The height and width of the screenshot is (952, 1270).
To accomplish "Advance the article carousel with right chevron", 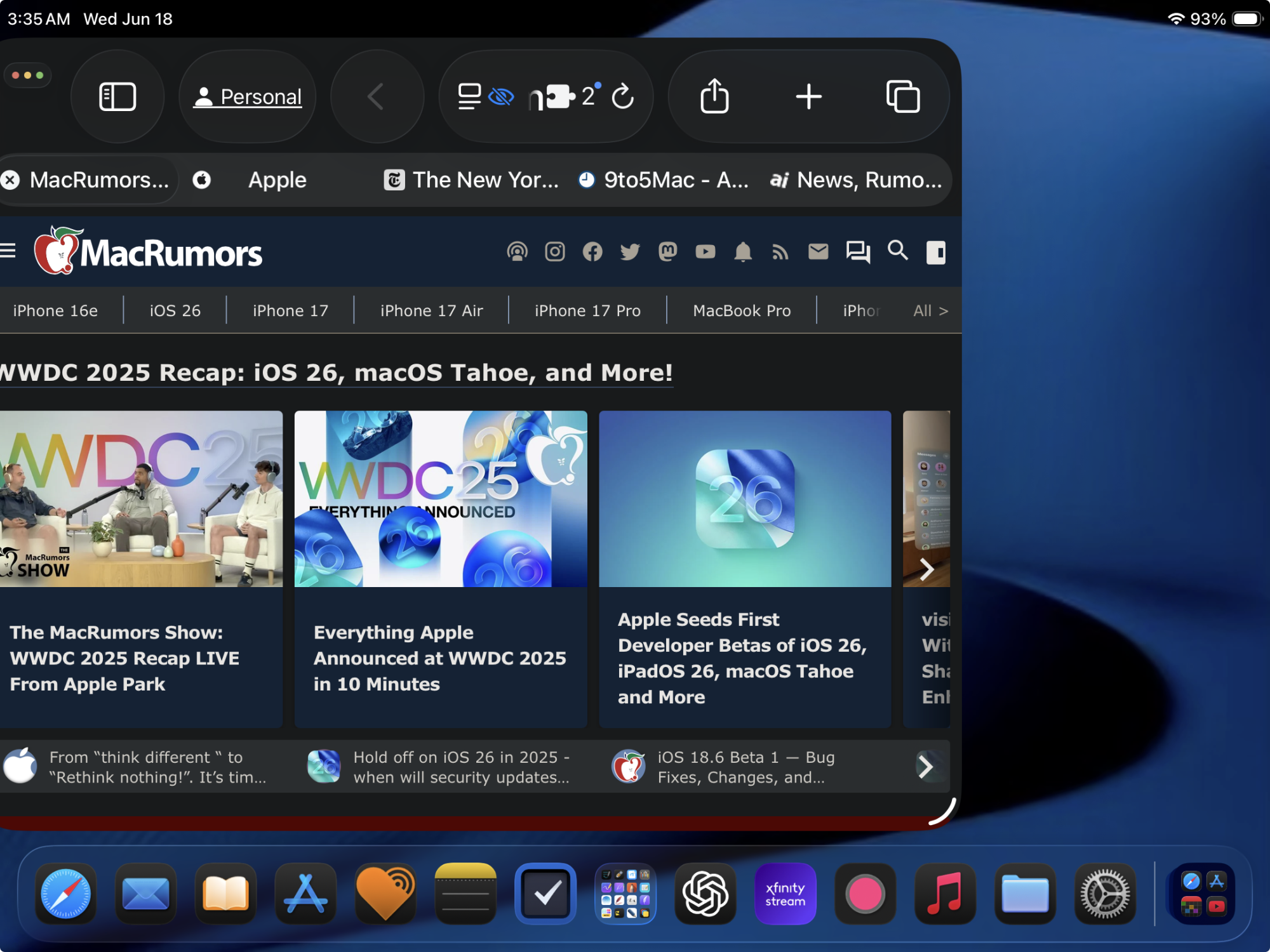I will 926,569.
